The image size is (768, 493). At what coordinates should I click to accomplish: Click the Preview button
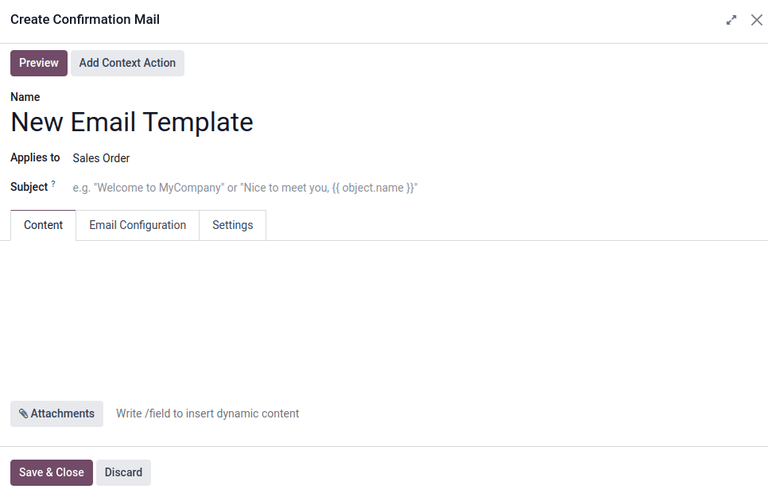click(39, 63)
